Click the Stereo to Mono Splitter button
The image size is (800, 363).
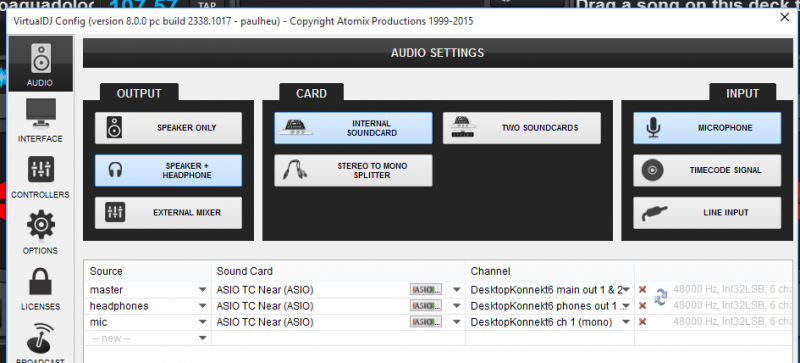tap(353, 171)
